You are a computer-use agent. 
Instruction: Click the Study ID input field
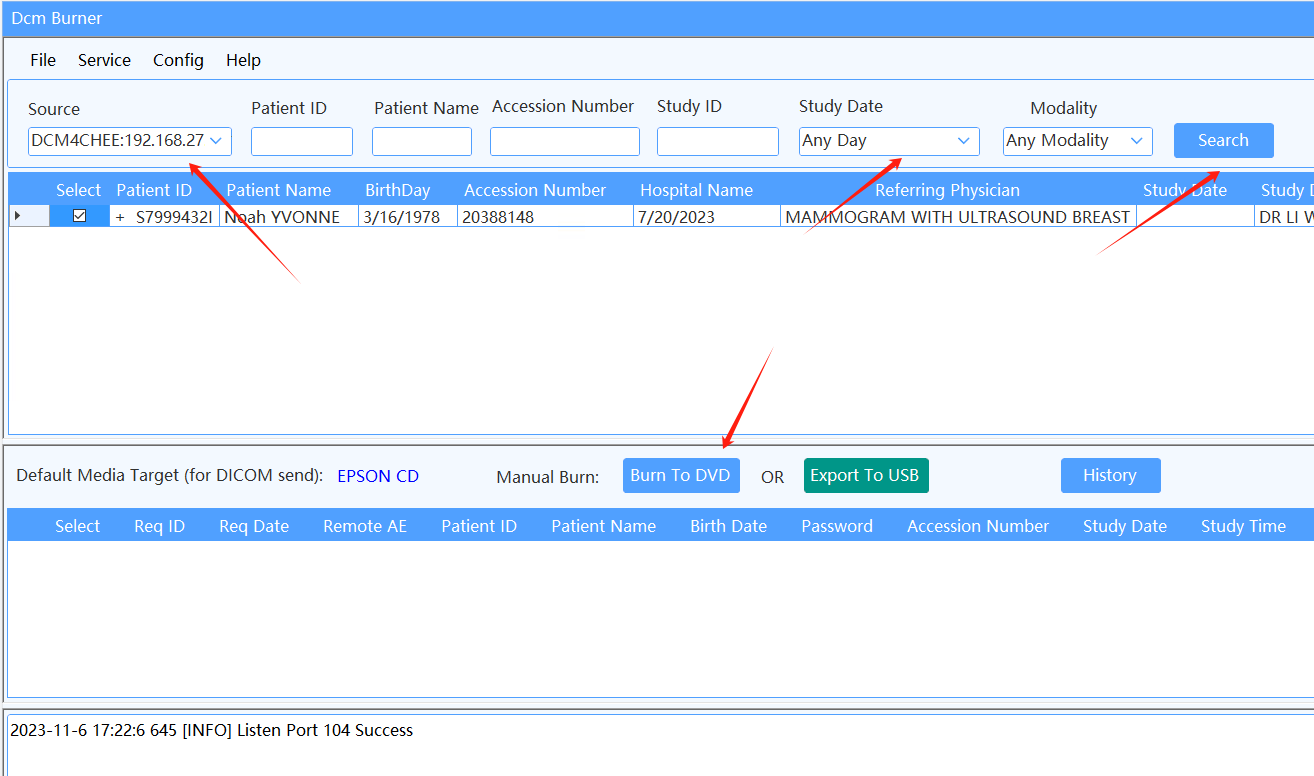717,141
